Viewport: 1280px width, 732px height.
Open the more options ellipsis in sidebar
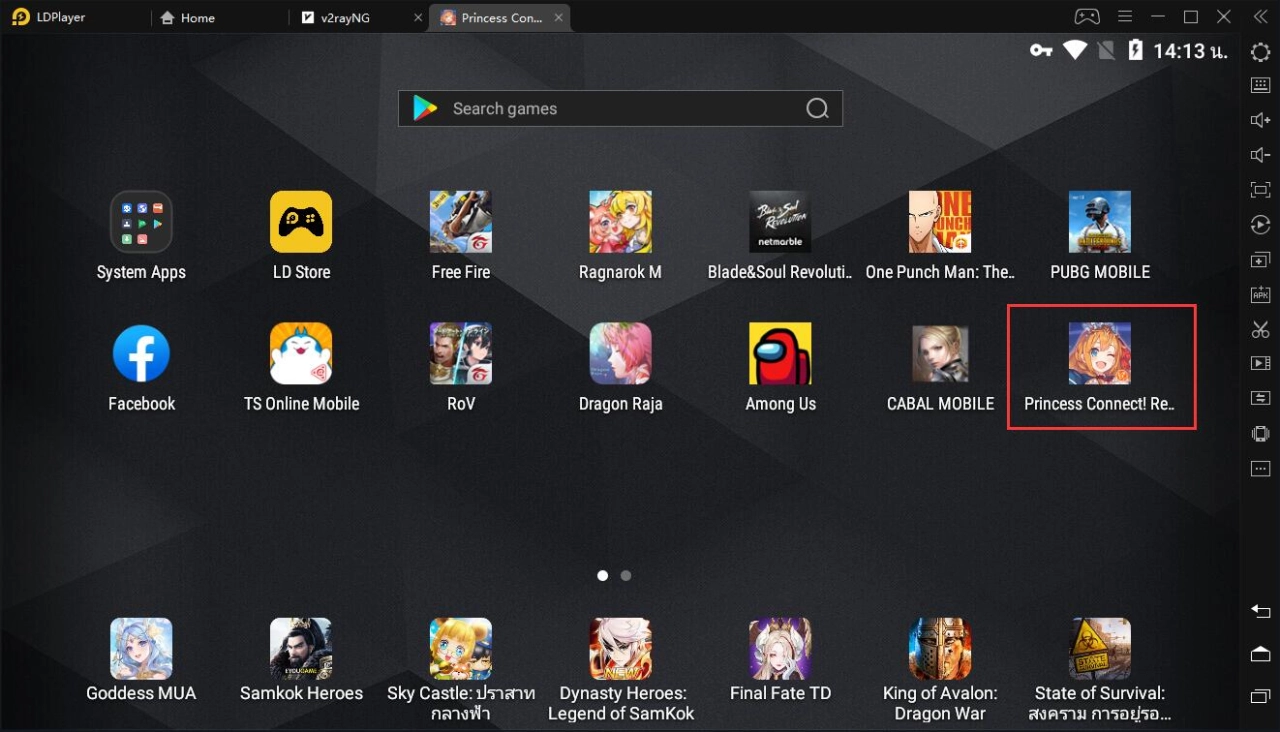1260,467
